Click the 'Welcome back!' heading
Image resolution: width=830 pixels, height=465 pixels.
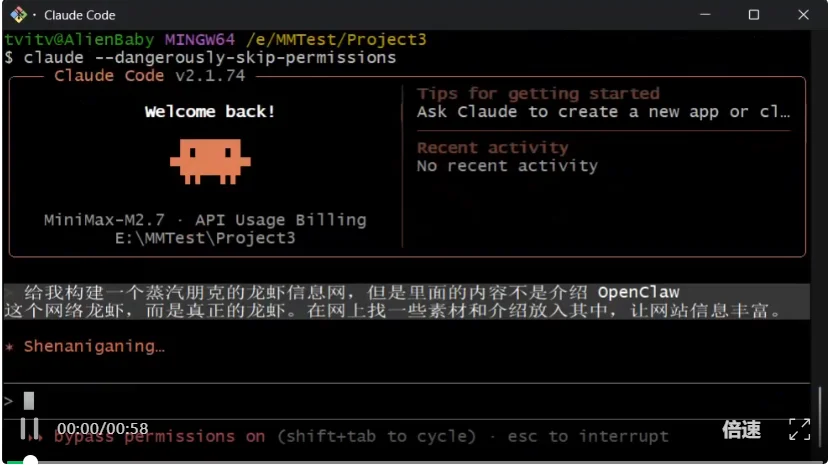click(x=209, y=111)
